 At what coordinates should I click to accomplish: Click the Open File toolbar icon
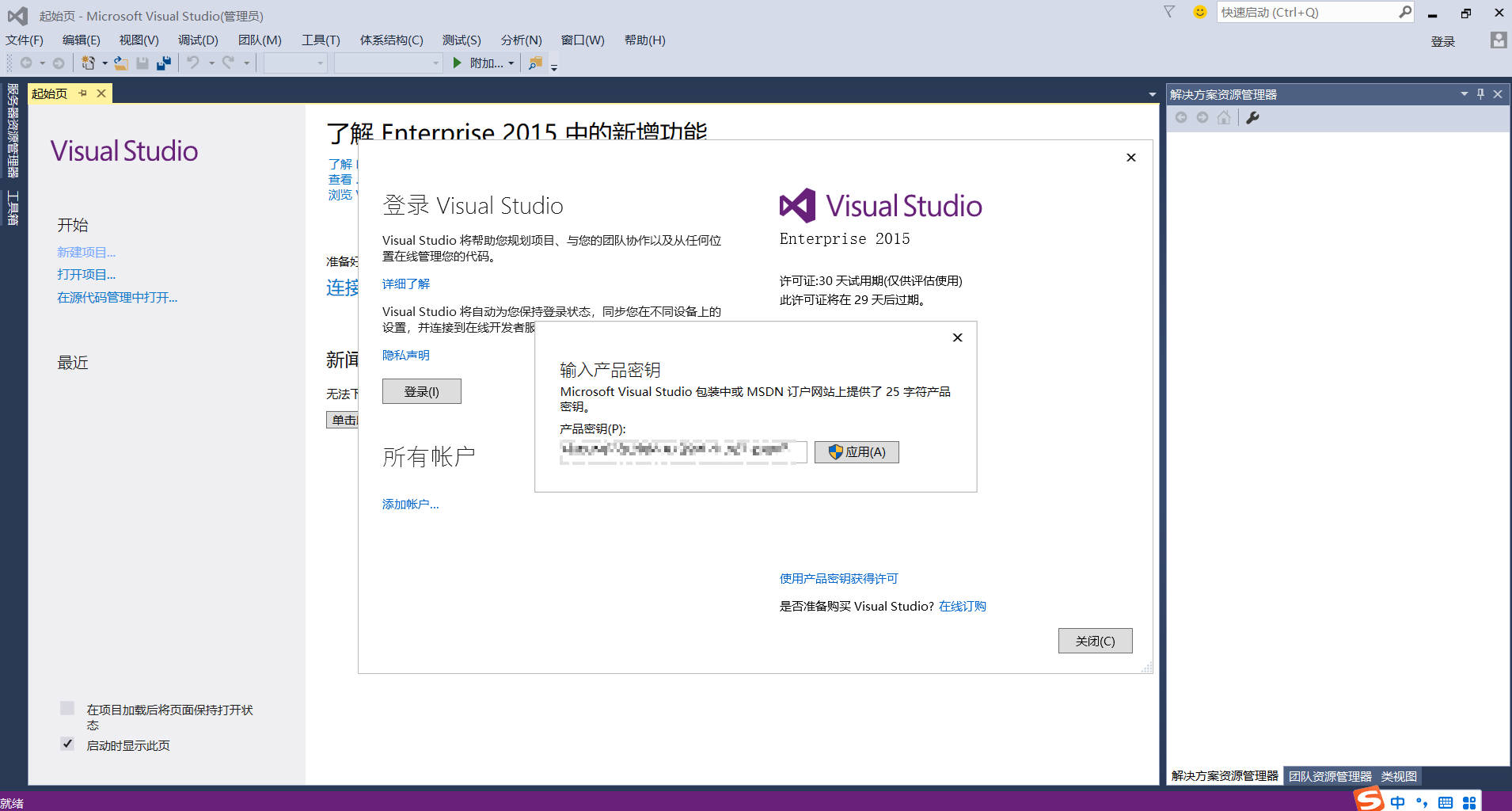[121, 63]
